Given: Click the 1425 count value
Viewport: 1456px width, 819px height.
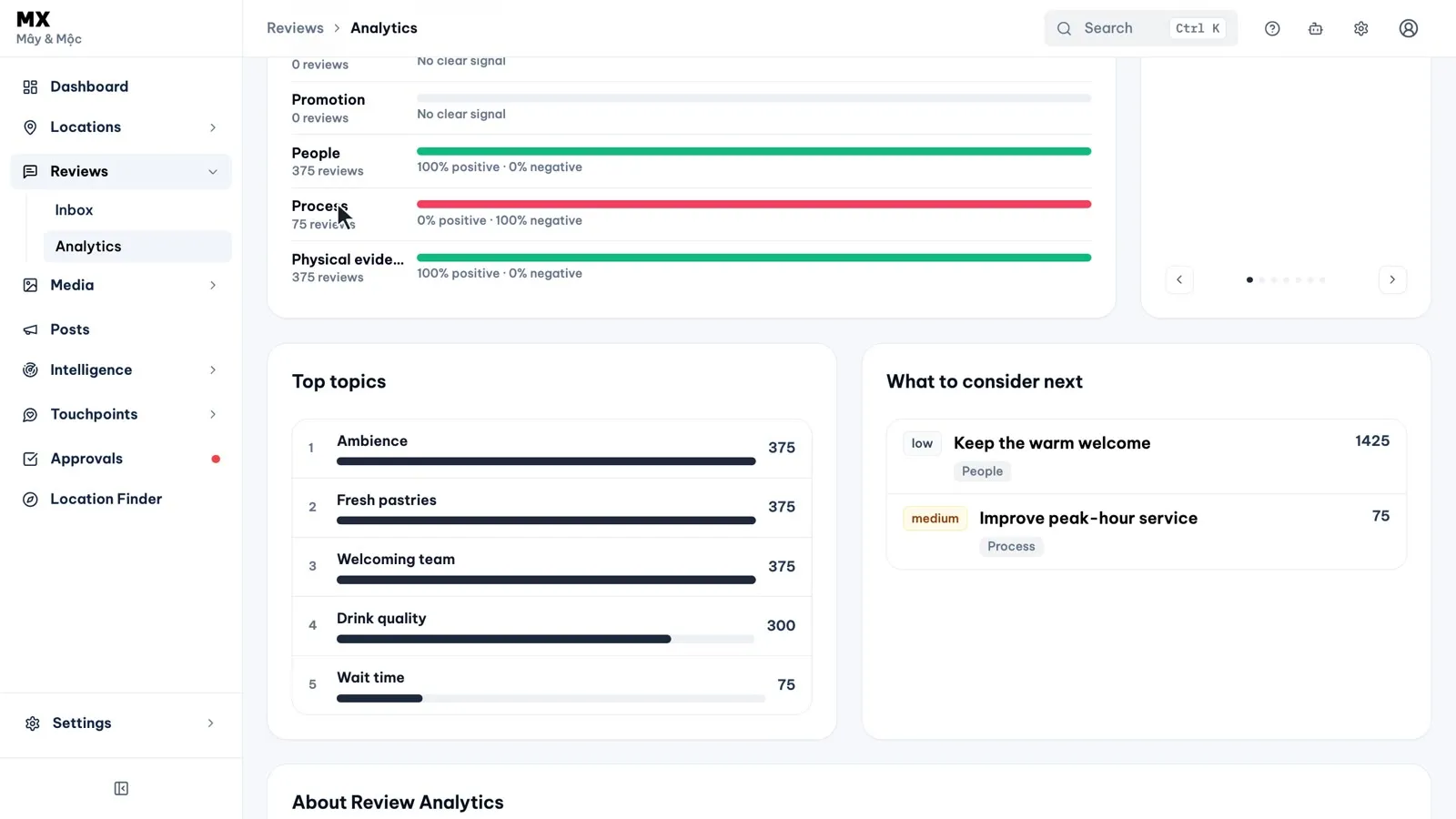Looking at the screenshot, I should point(1372,440).
